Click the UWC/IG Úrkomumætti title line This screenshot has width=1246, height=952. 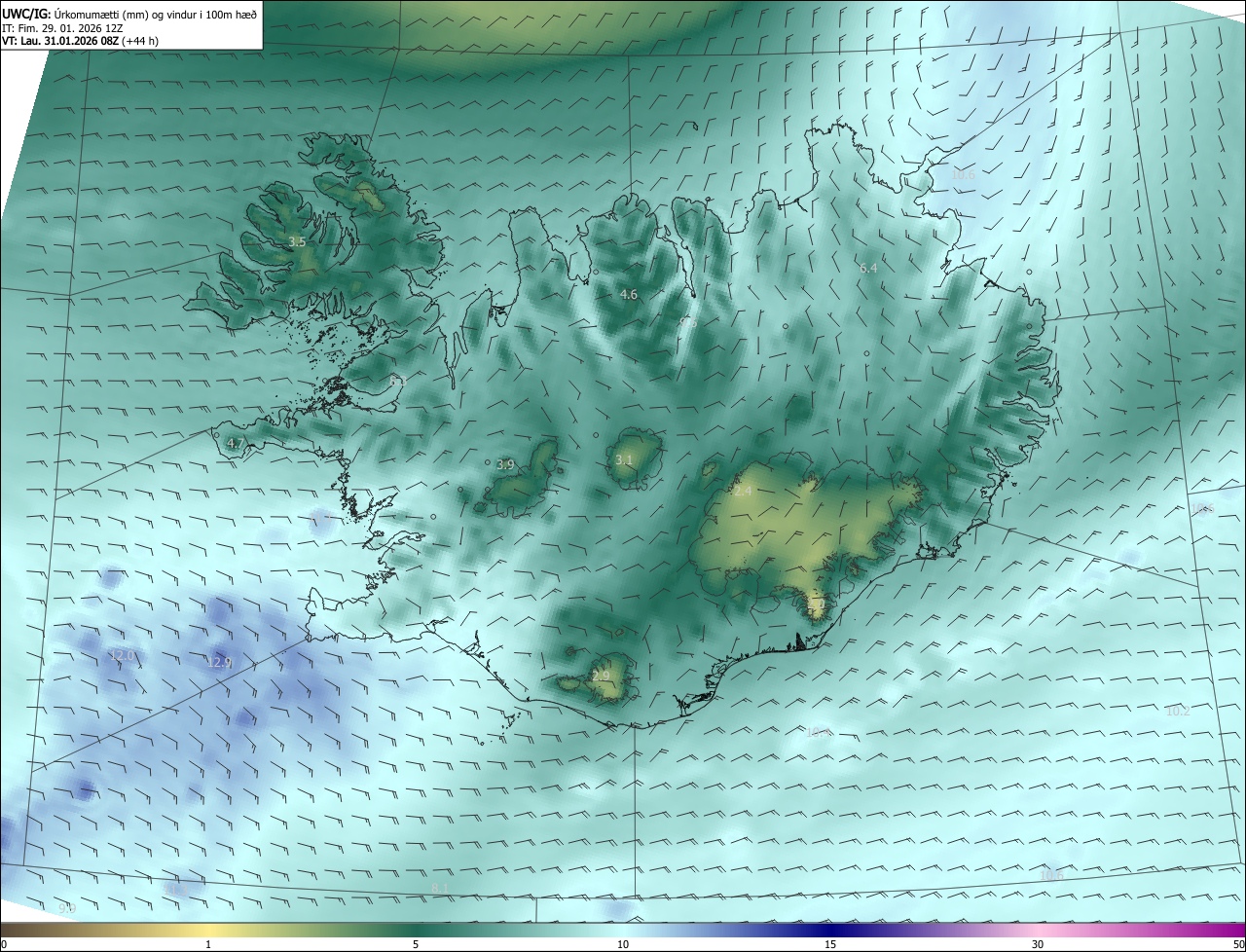pos(129,15)
